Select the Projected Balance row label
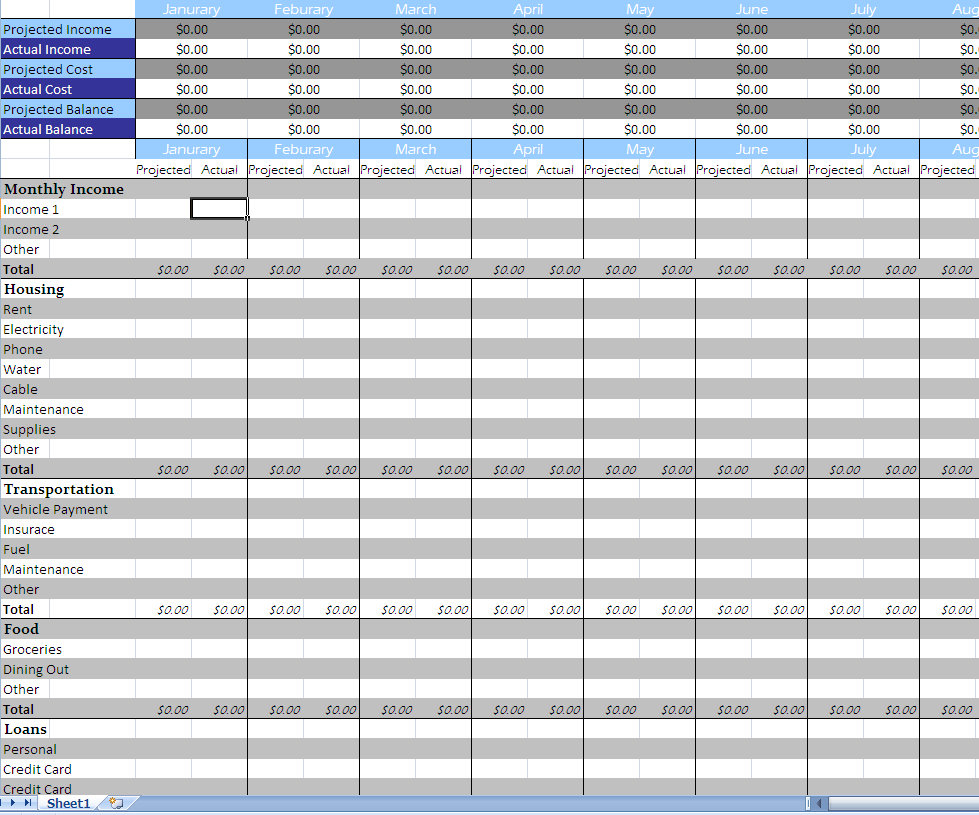Viewport: 979px width, 815px height. pos(67,109)
